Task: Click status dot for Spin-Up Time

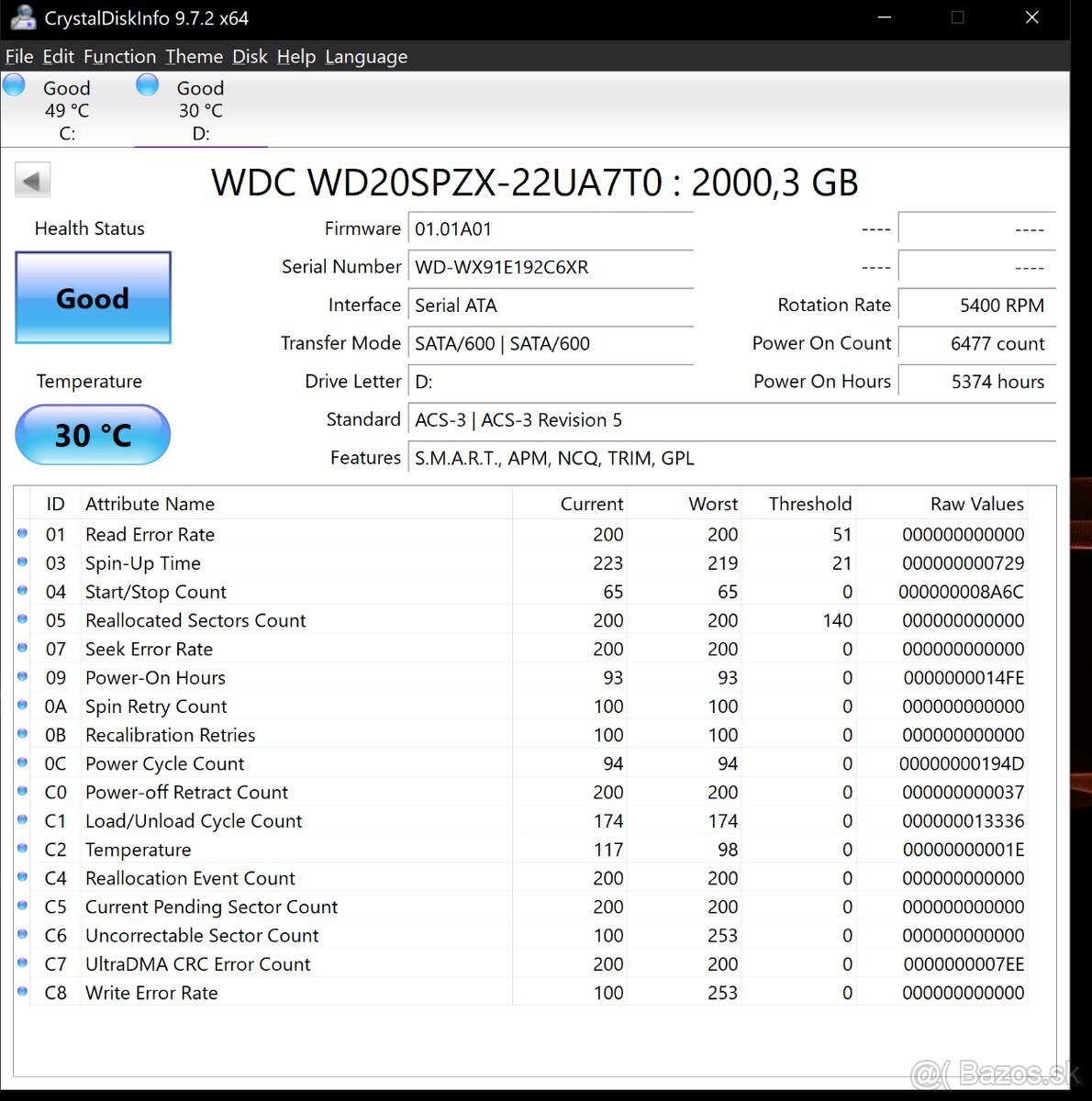Action: [x=22, y=562]
